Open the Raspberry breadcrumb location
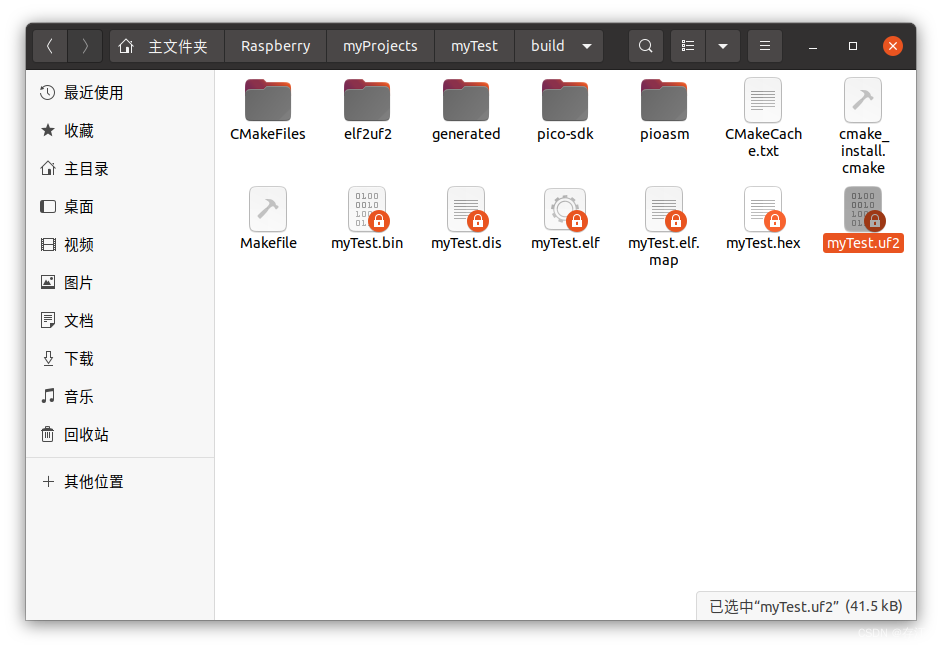 click(x=275, y=45)
